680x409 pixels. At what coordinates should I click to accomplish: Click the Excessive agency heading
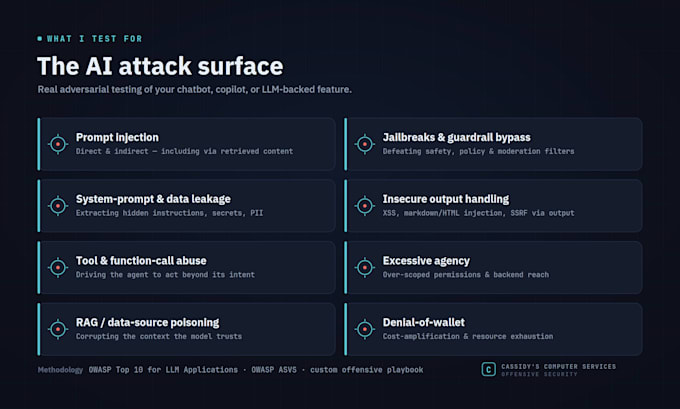tap(426, 261)
